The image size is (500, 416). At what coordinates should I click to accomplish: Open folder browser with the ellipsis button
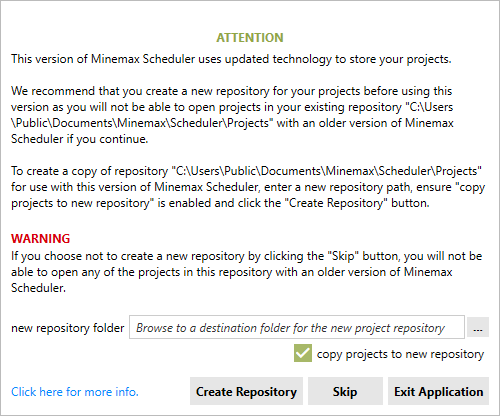(478, 328)
